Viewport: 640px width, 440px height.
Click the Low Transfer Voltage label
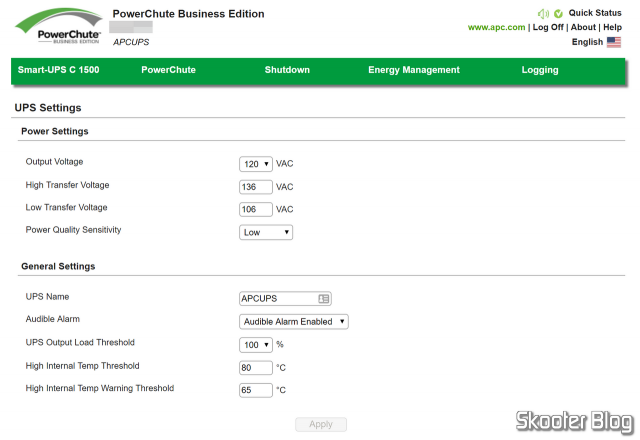[x=67, y=207]
